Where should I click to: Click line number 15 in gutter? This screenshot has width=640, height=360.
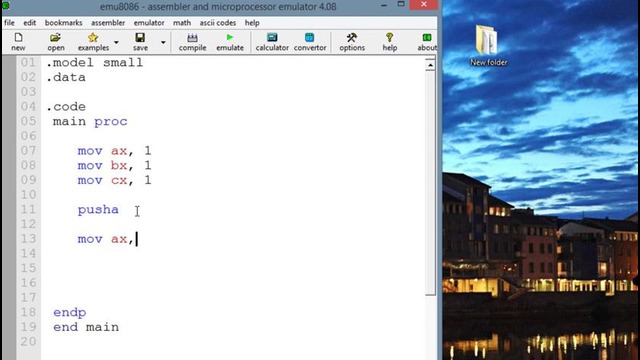(28, 268)
